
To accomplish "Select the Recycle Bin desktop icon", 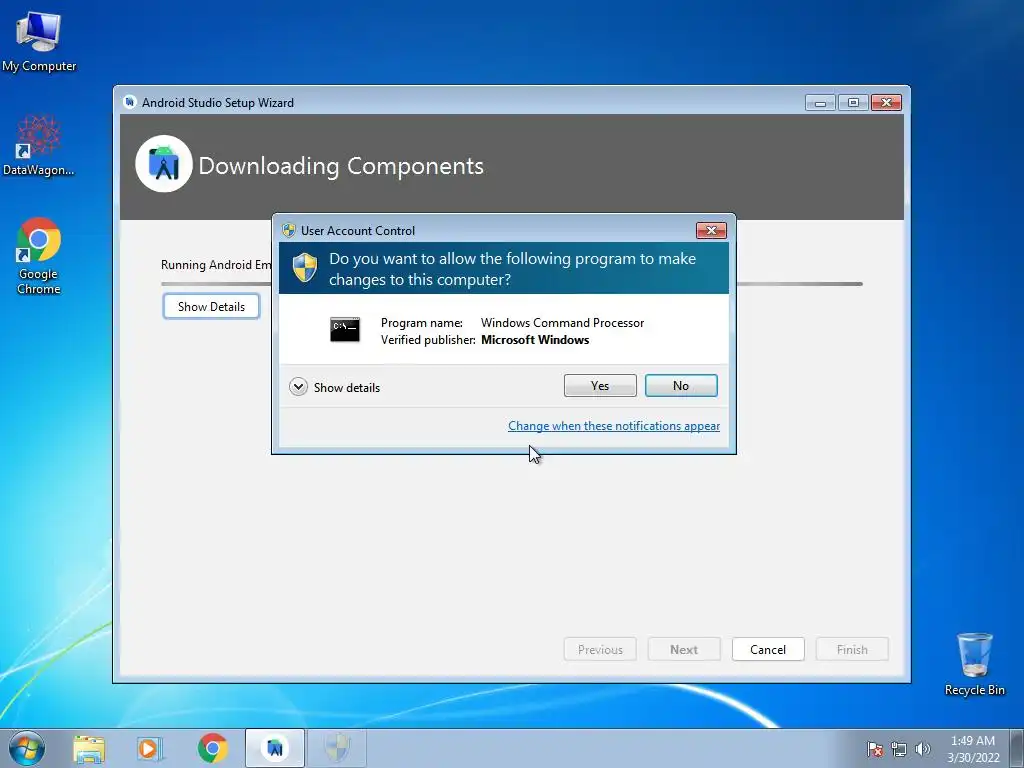I will [x=974, y=664].
